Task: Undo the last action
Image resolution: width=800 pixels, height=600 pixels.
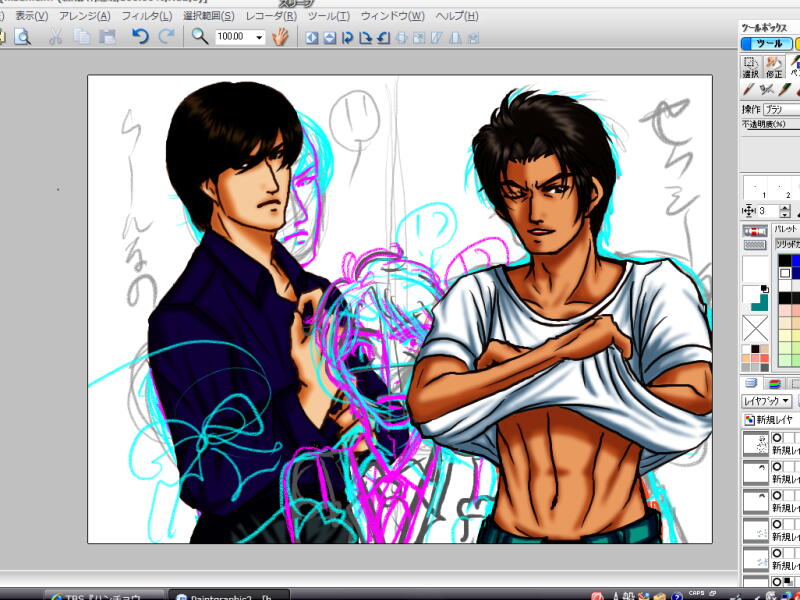Action: pyautogui.click(x=140, y=37)
